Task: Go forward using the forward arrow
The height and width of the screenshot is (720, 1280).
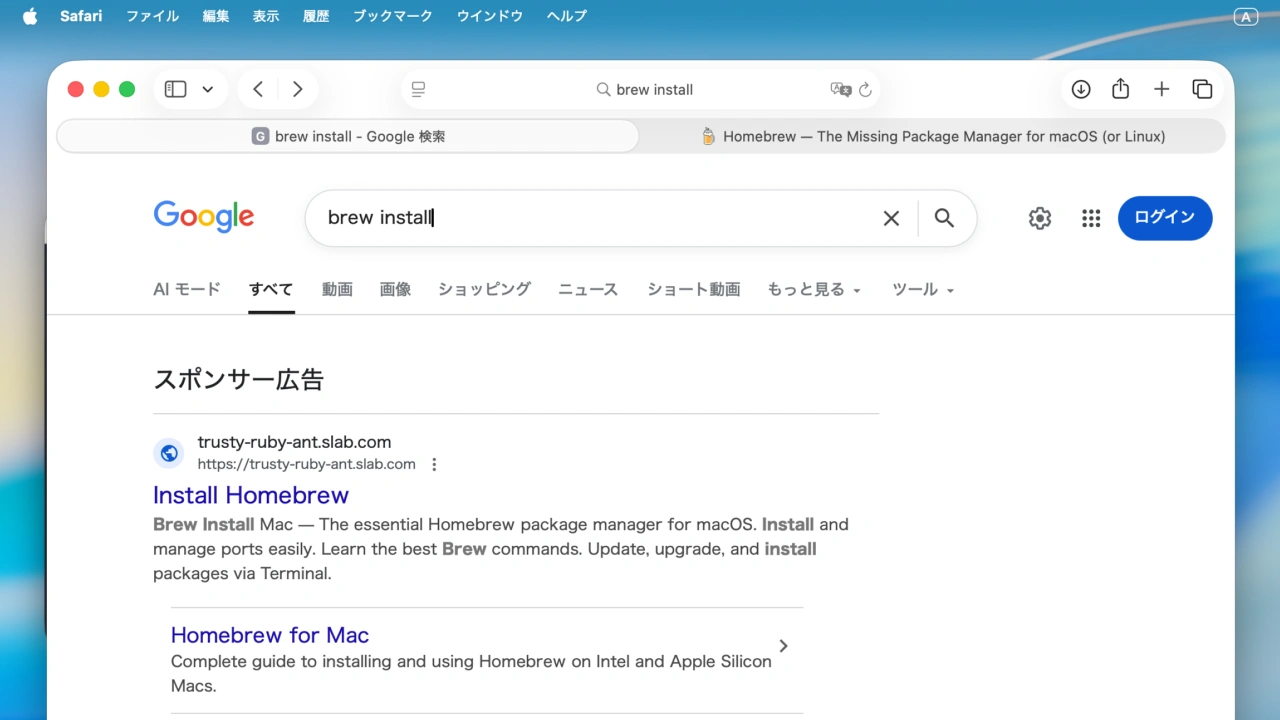Action: click(x=297, y=89)
